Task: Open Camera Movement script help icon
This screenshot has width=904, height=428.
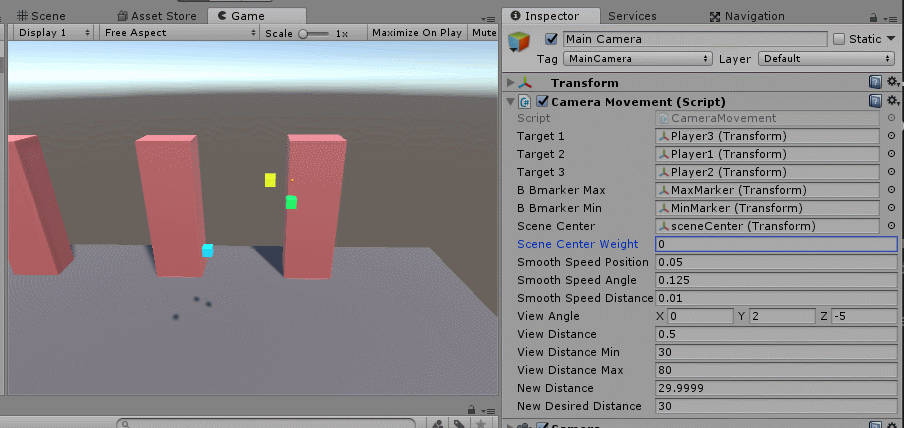Action: pyautogui.click(x=875, y=102)
